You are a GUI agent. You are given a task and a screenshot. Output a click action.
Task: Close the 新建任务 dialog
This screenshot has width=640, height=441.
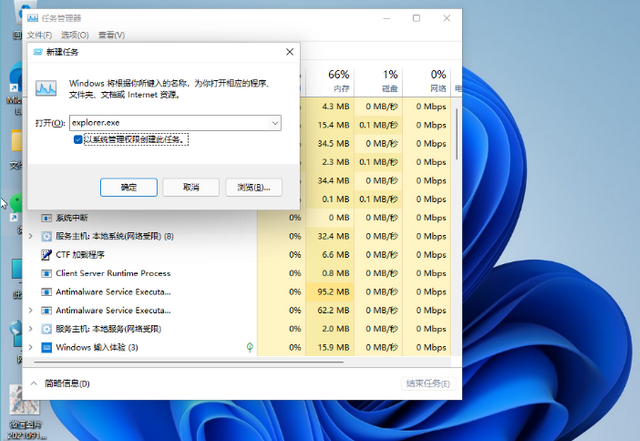point(290,52)
